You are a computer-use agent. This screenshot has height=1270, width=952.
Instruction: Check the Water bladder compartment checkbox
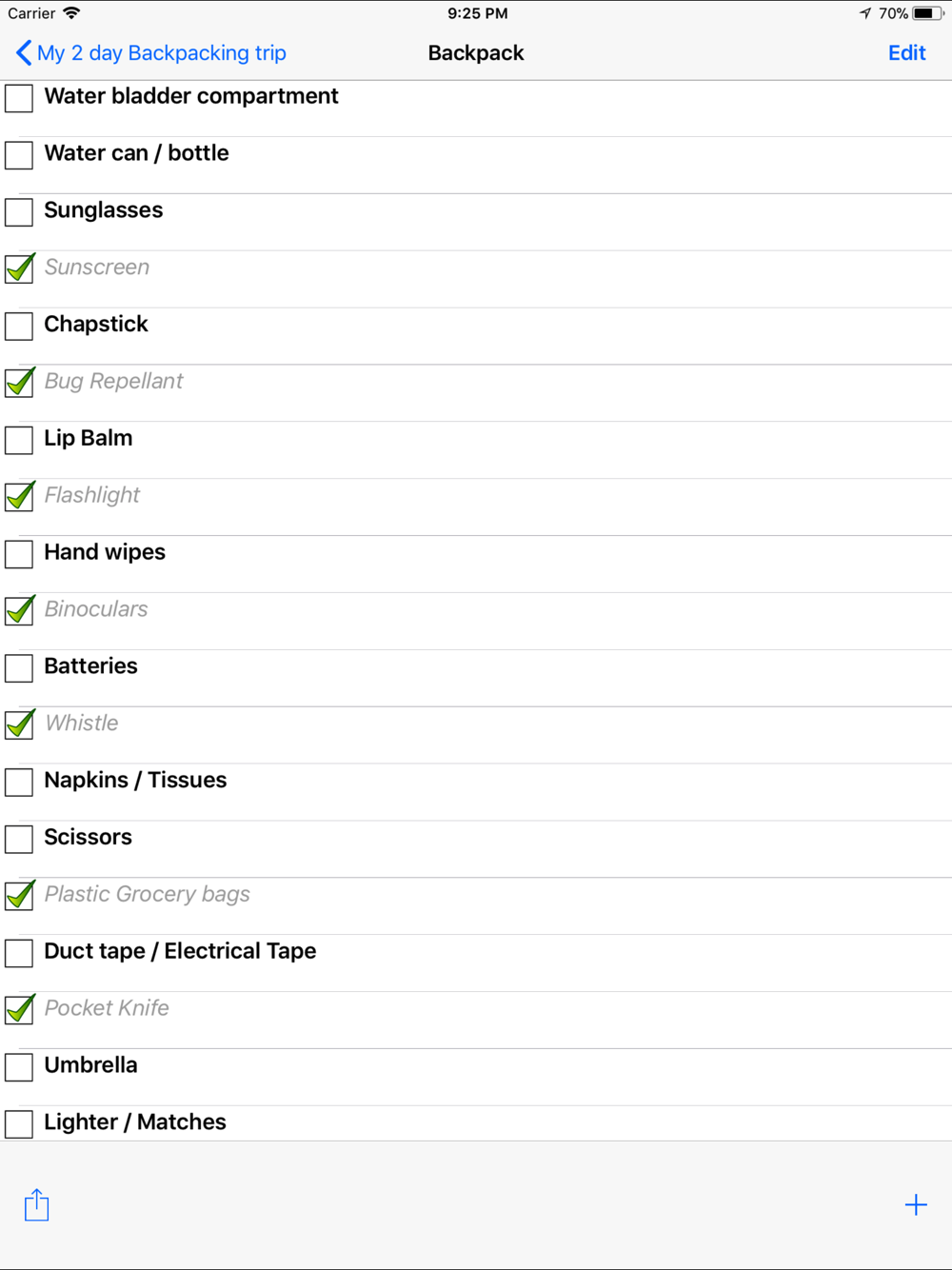[x=19, y=98]
